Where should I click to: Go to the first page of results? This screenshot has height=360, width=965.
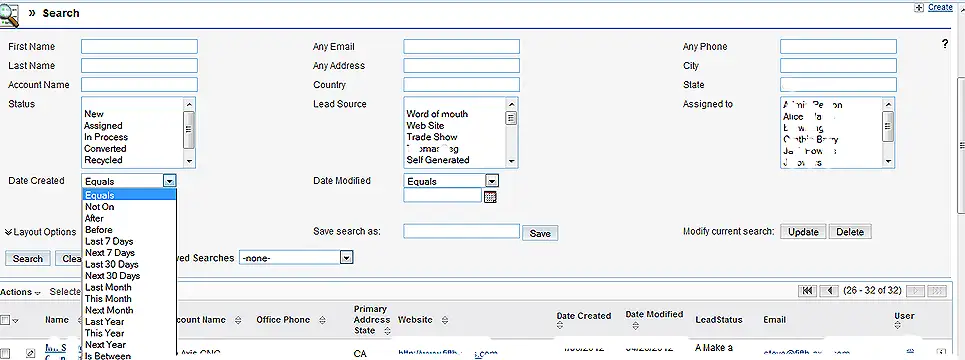807,290
